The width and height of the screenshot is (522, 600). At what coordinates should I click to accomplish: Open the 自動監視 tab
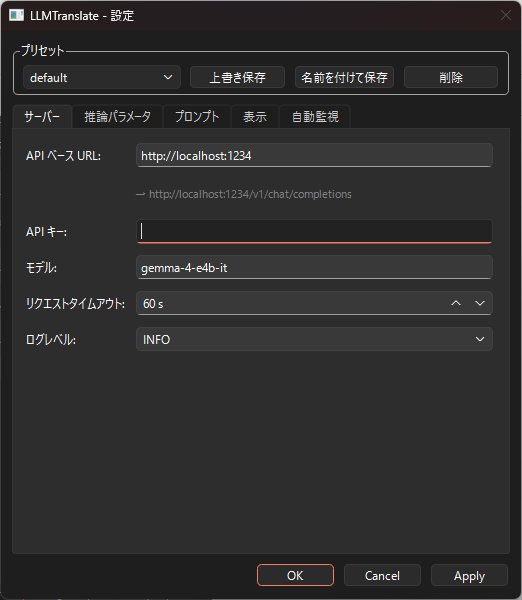[315, 116]
